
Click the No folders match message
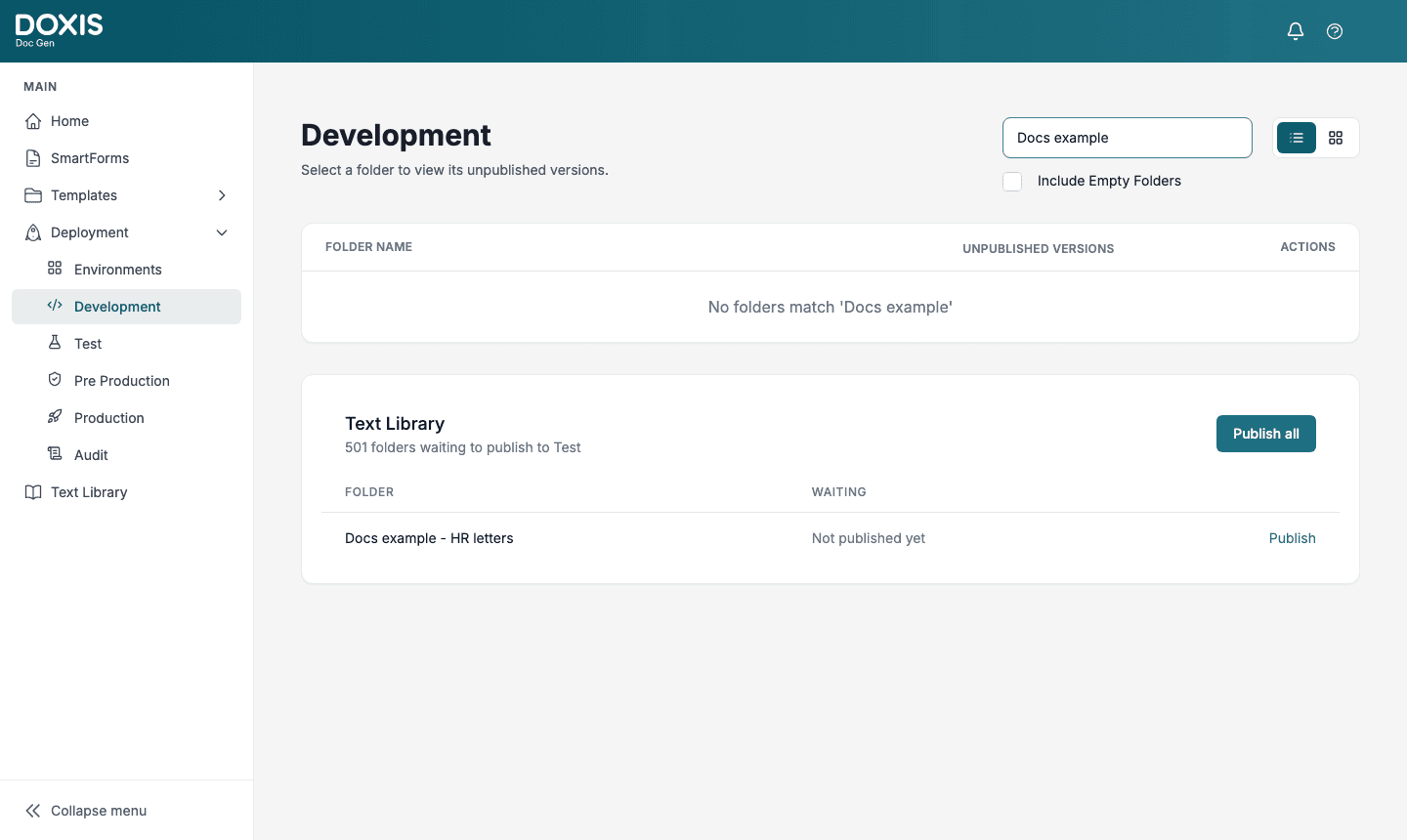[831, 307]
